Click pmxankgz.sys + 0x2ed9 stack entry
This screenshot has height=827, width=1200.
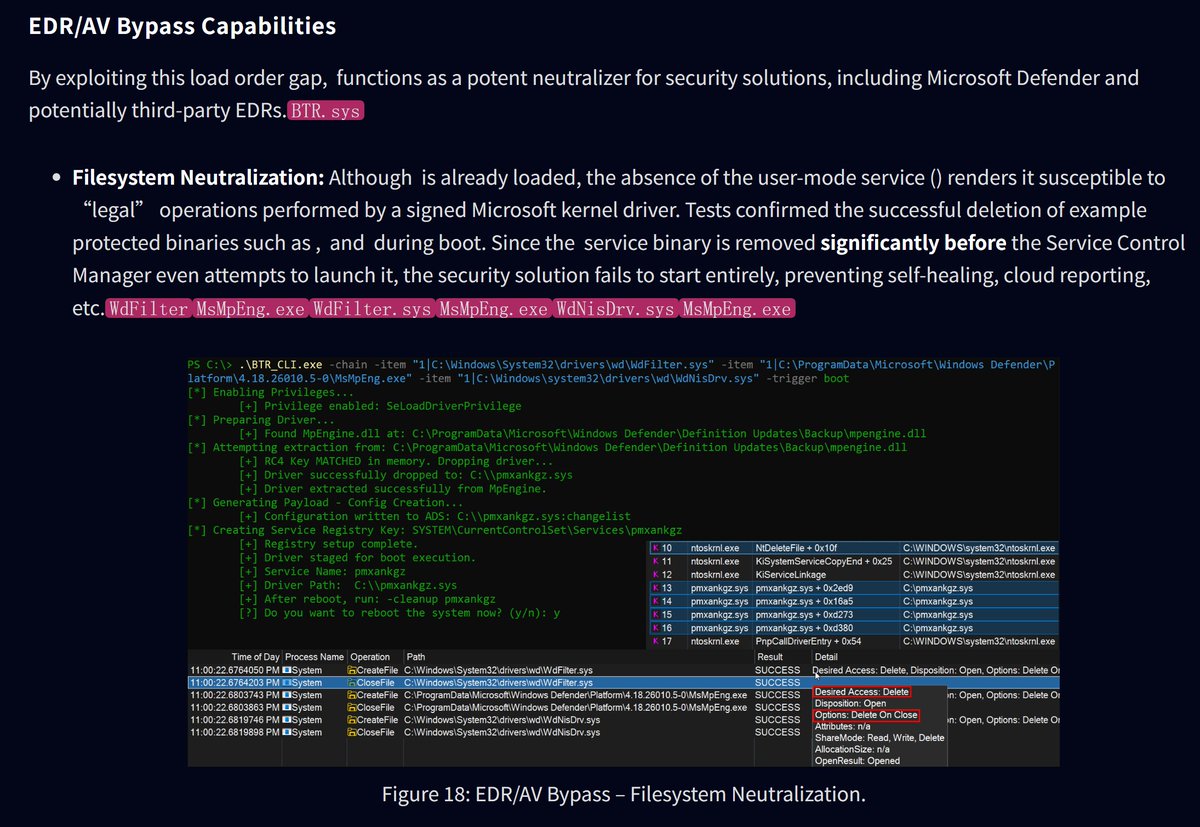[803, 588]
